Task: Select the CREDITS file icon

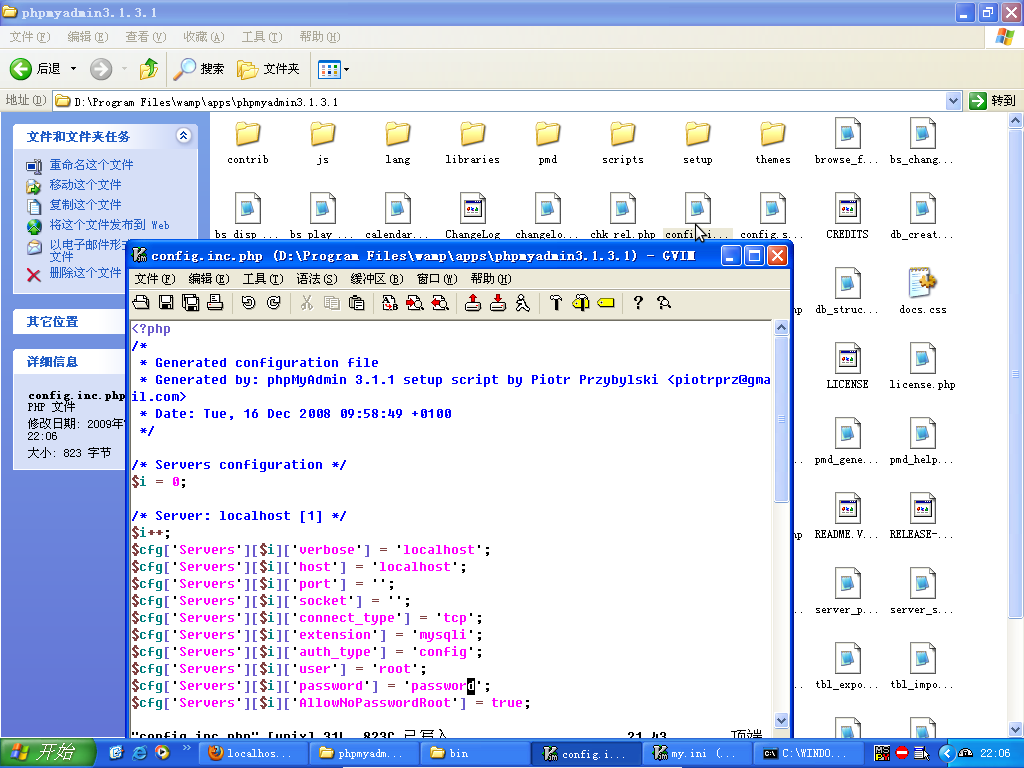Action: [x=847, y=208]
